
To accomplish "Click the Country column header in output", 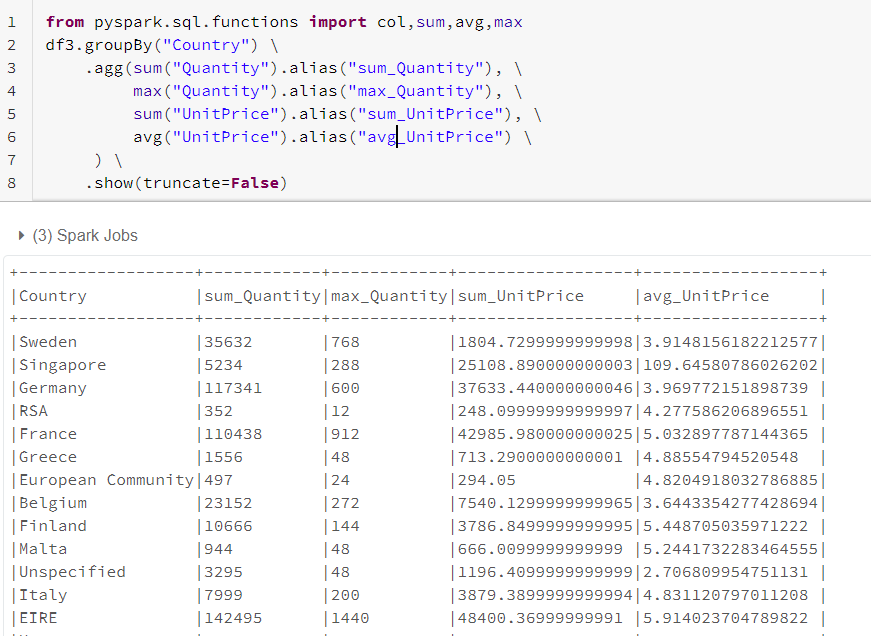I will tap(53, 295).
